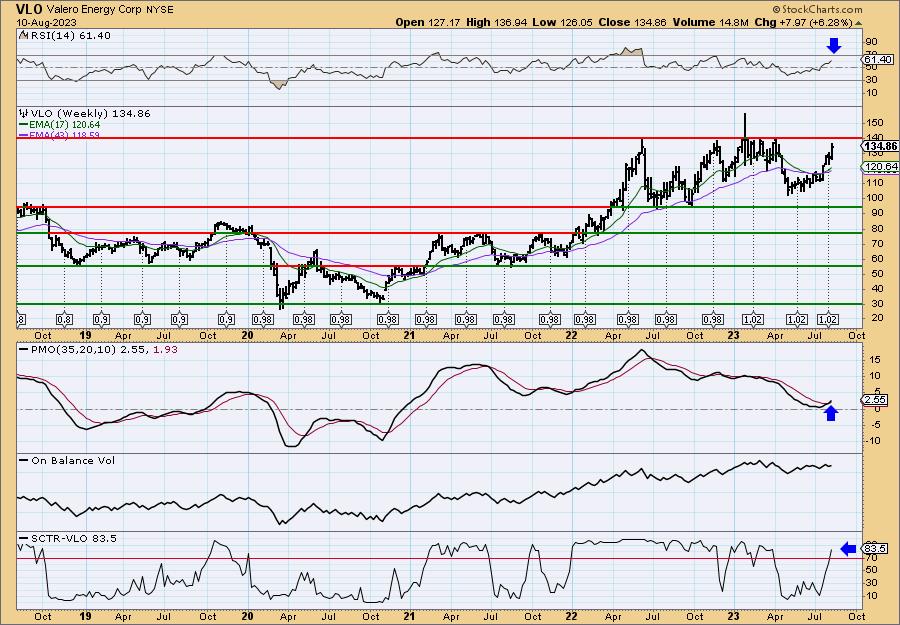Click the 100 label on the price axis

[x=873, y=197]
